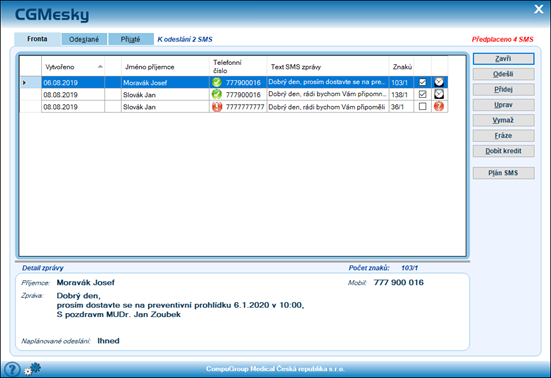551x378 pixels.
Task: Sort by Jméno příjemce column header
Action: [165, 66]
